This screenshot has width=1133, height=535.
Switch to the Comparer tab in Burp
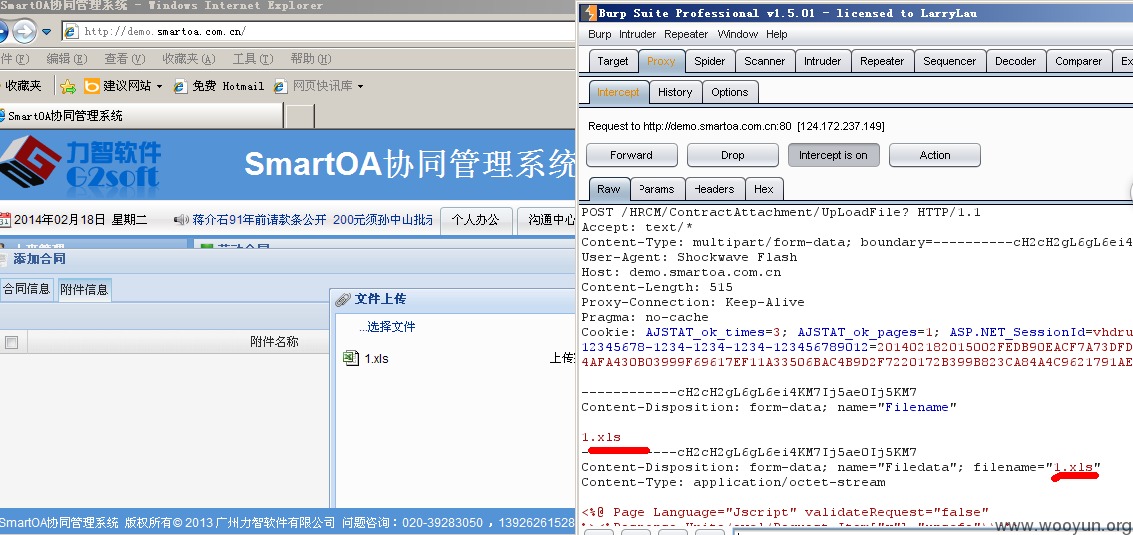pyautogui.click(x=1078, y=61)
